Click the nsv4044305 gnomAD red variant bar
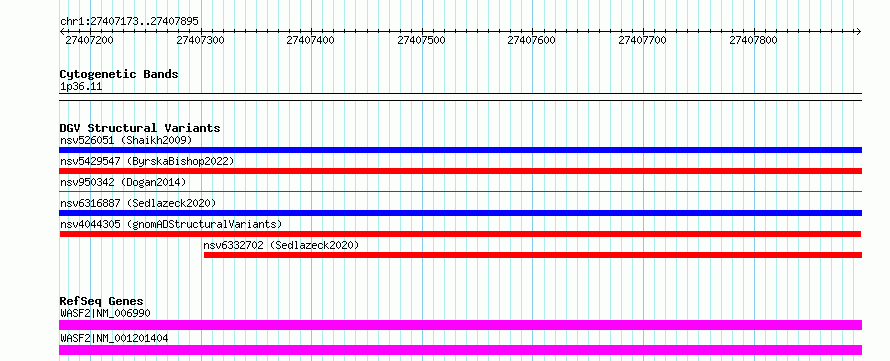Image resolution: width=890 pixels, height=361 pixels. [x=460, y=234]
